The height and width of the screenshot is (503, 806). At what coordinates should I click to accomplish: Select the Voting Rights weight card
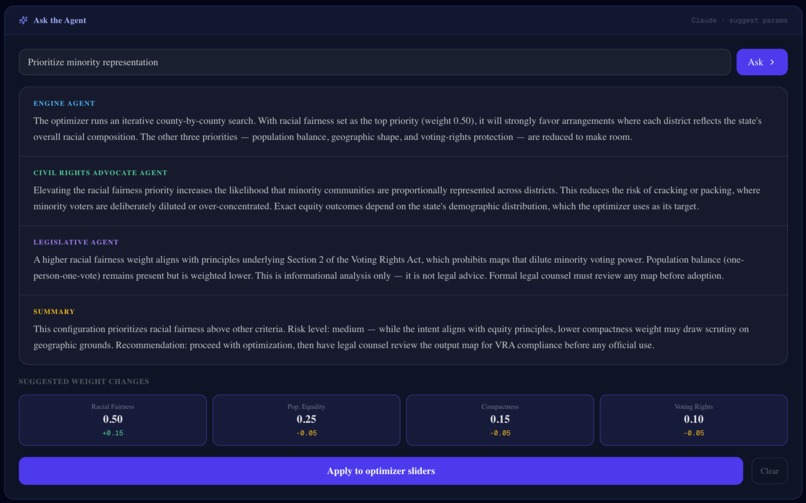tap(693, 420)
